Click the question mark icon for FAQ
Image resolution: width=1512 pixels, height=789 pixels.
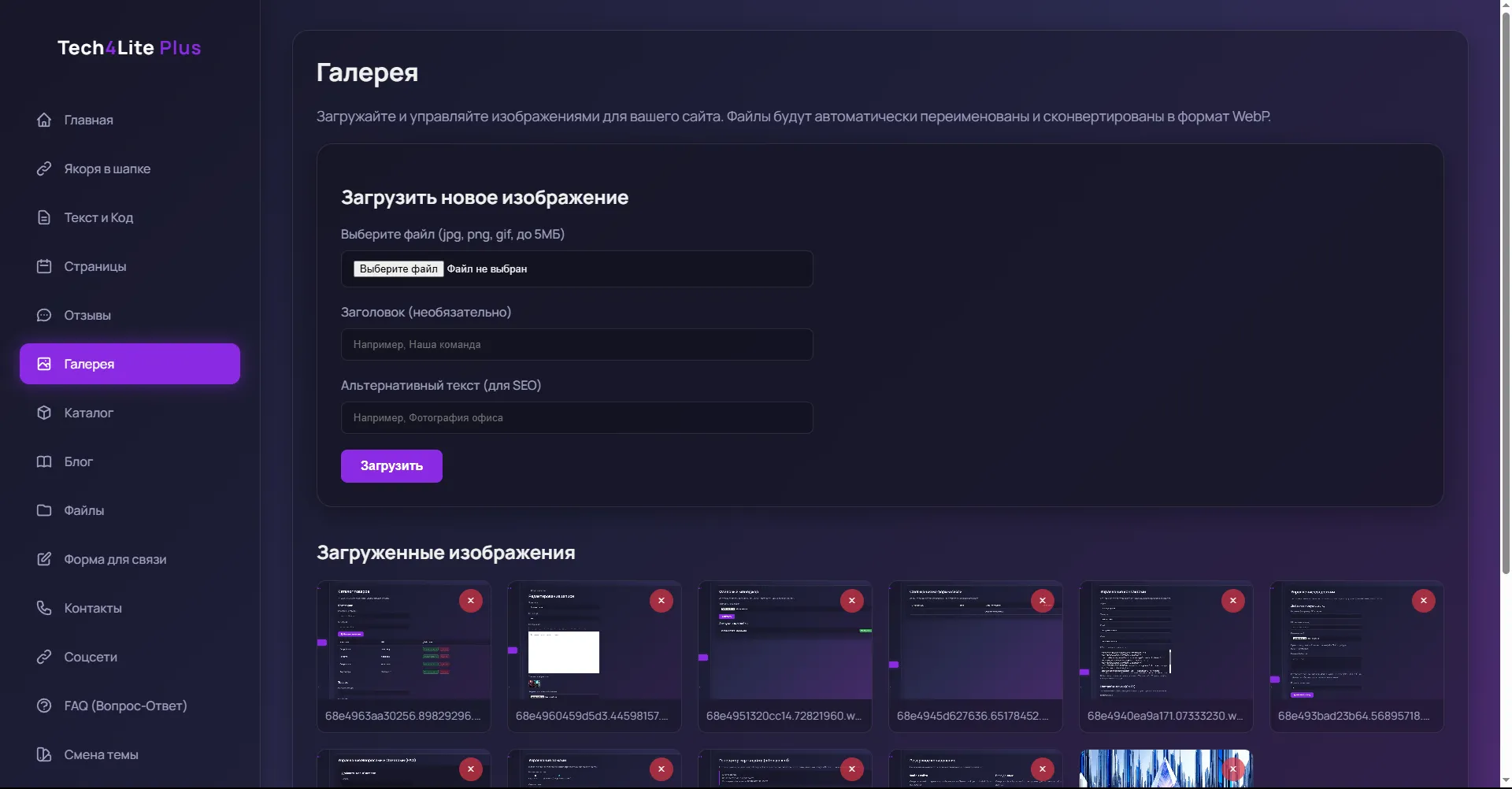click(x=44, y=706)
